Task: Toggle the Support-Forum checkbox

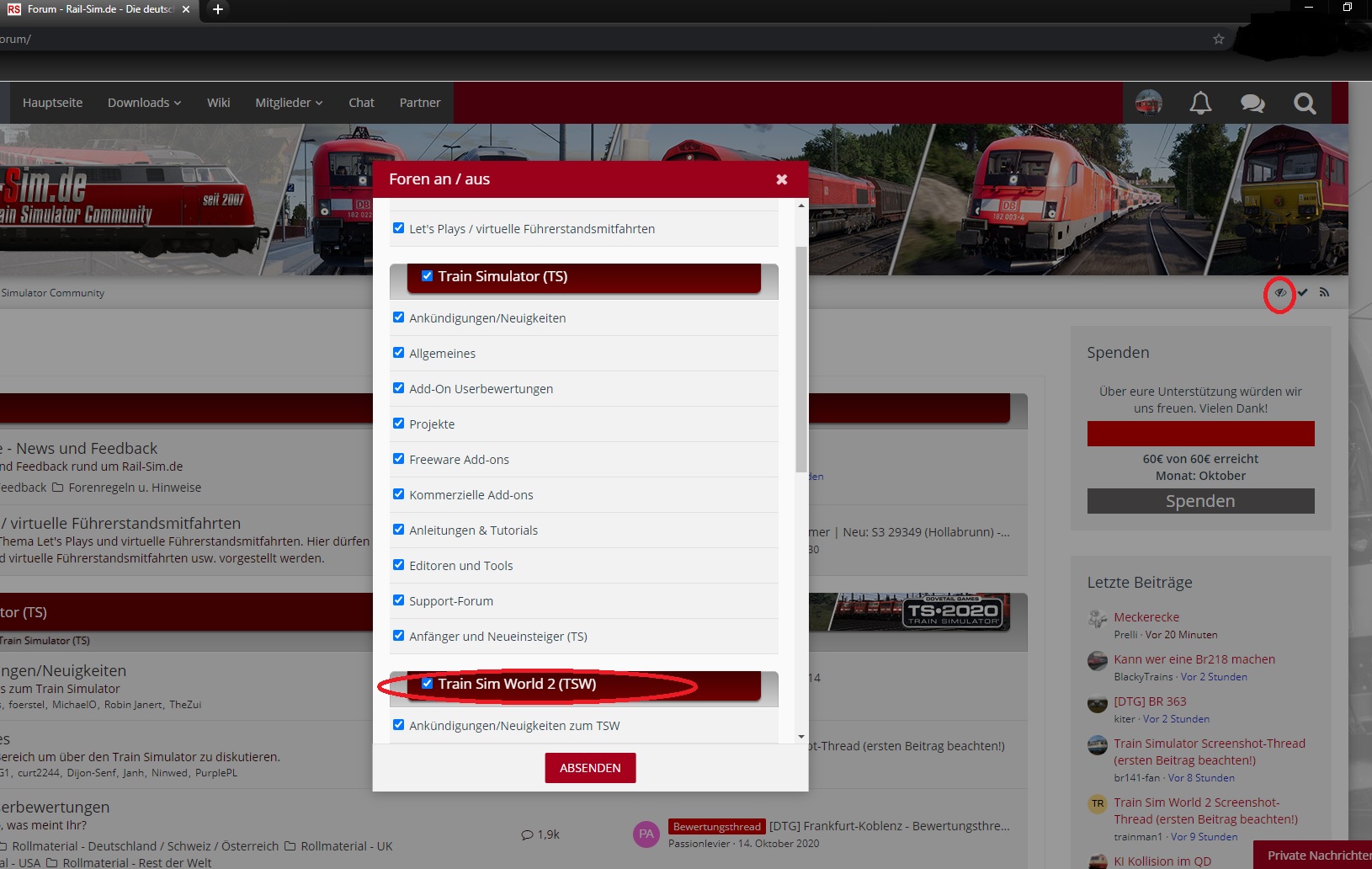Action: coord(399,600)
